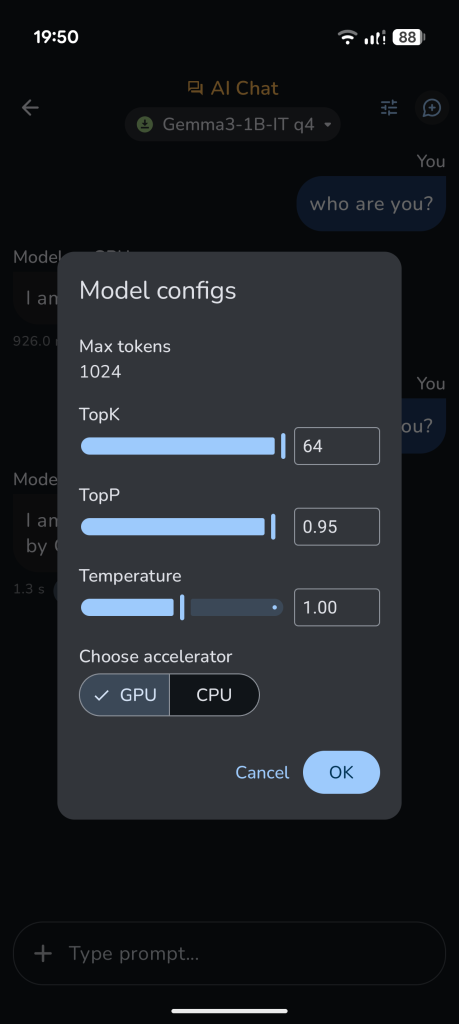Expand the Gemma3-1B-IT q4 model dropdown
The width and height of the screenshot is (459, 1024).
pyautogui.click(x=232, y=124)
